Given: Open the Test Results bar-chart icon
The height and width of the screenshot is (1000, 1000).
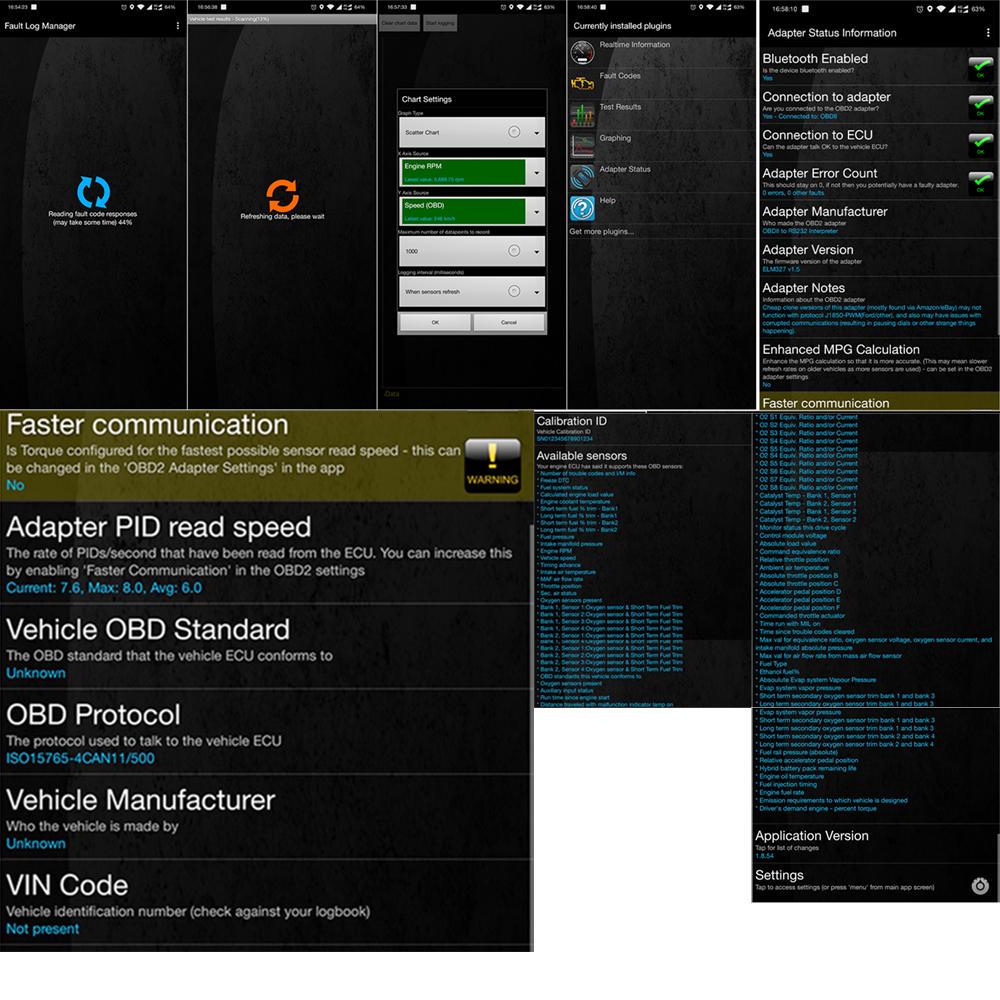Looking at the screenshot, I should (x=582, y=114).
